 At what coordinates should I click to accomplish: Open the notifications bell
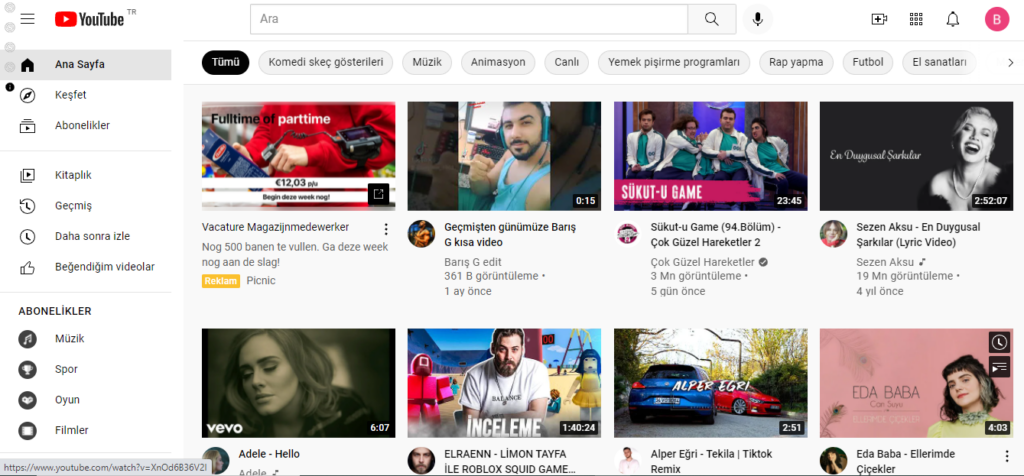(x=953, y=20)
